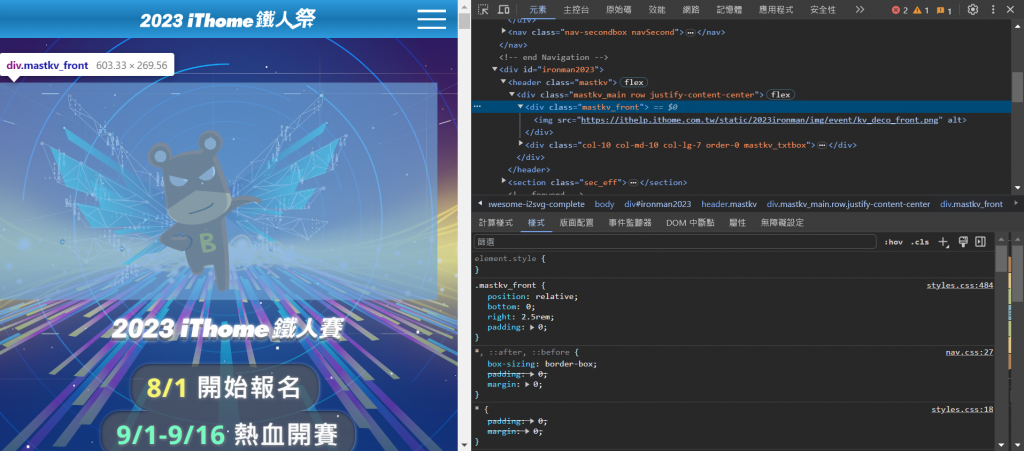Open DevTools settings gear
The height and width of the screenshot is (451, 1024).
pyautogui.click(x=973, y=9)
